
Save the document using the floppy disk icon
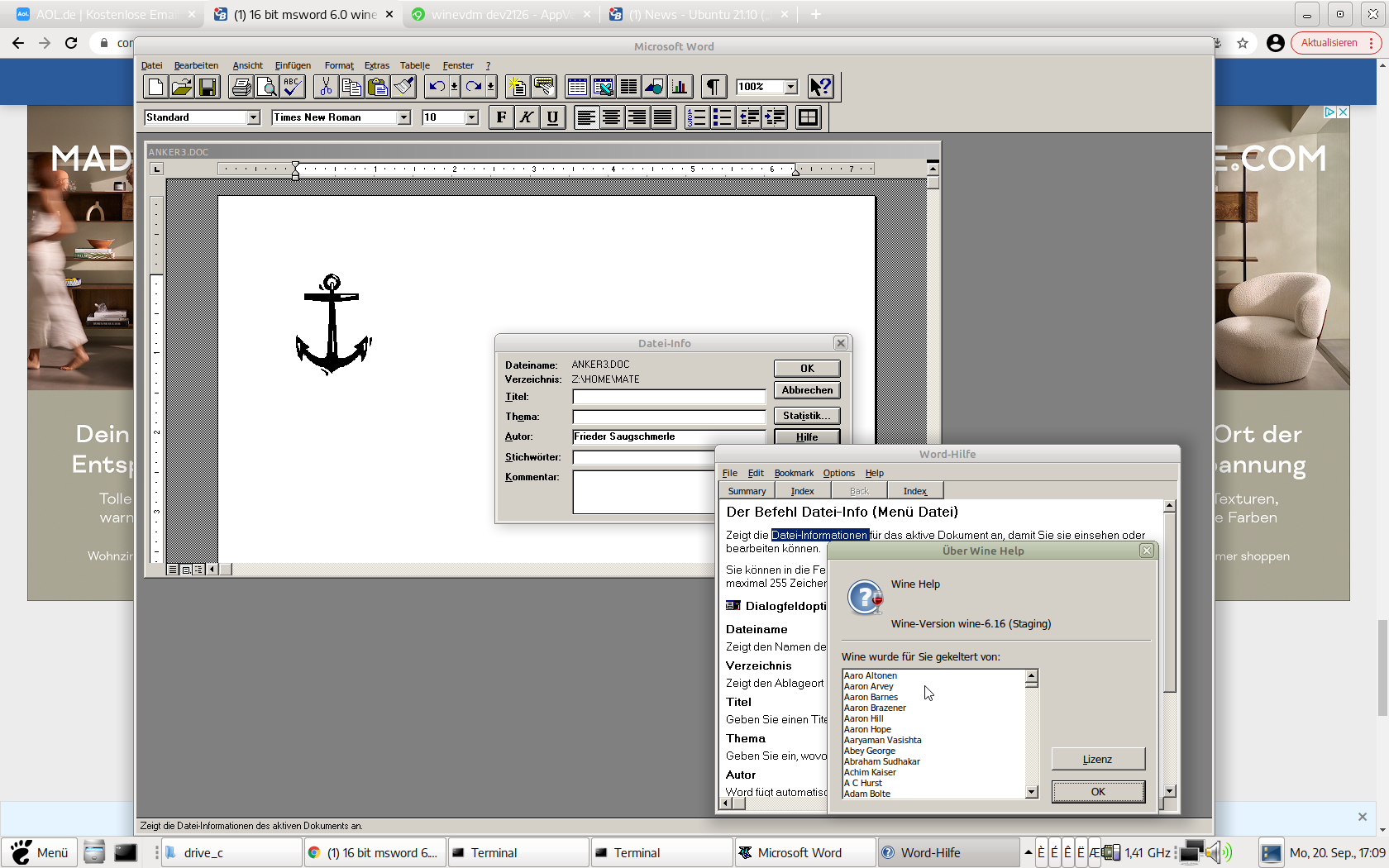click(208, 87)
